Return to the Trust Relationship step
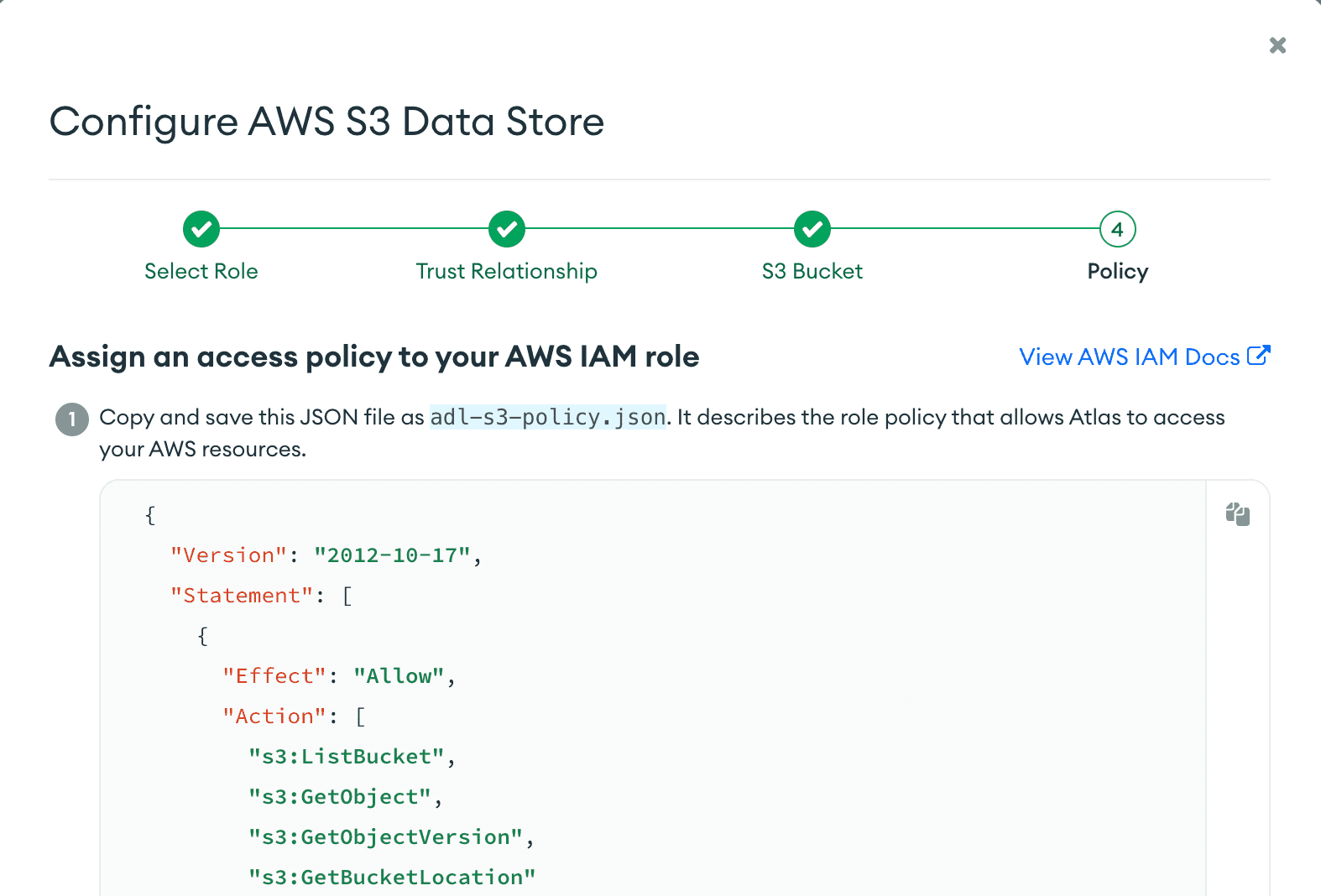Screen dimensions: 1321x896 [x=507, y=271]
